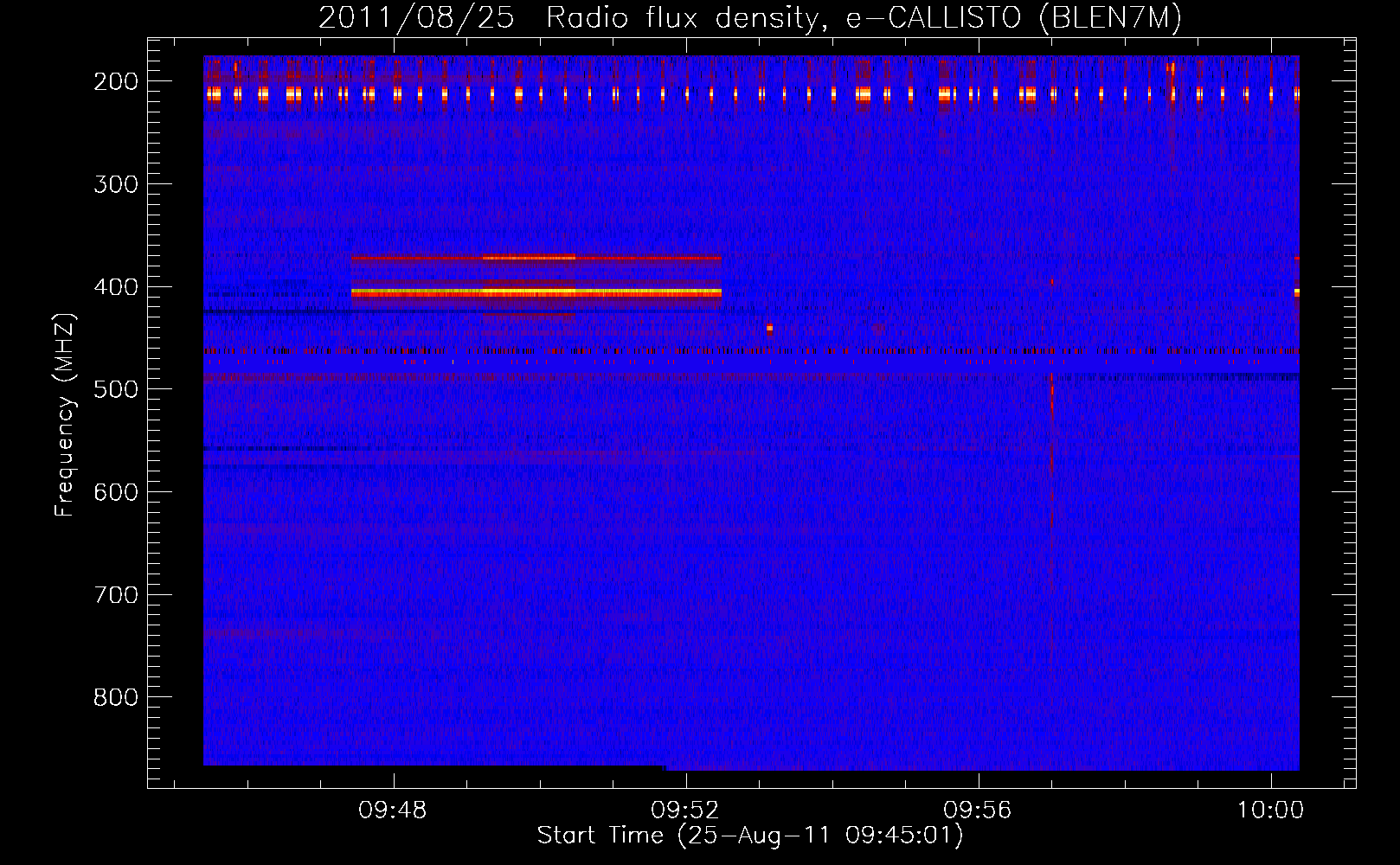Click the 600 frequency tick label
The width and height of the screenshot is (1400, 865).
pyautogui.click(x=116, y=492)
